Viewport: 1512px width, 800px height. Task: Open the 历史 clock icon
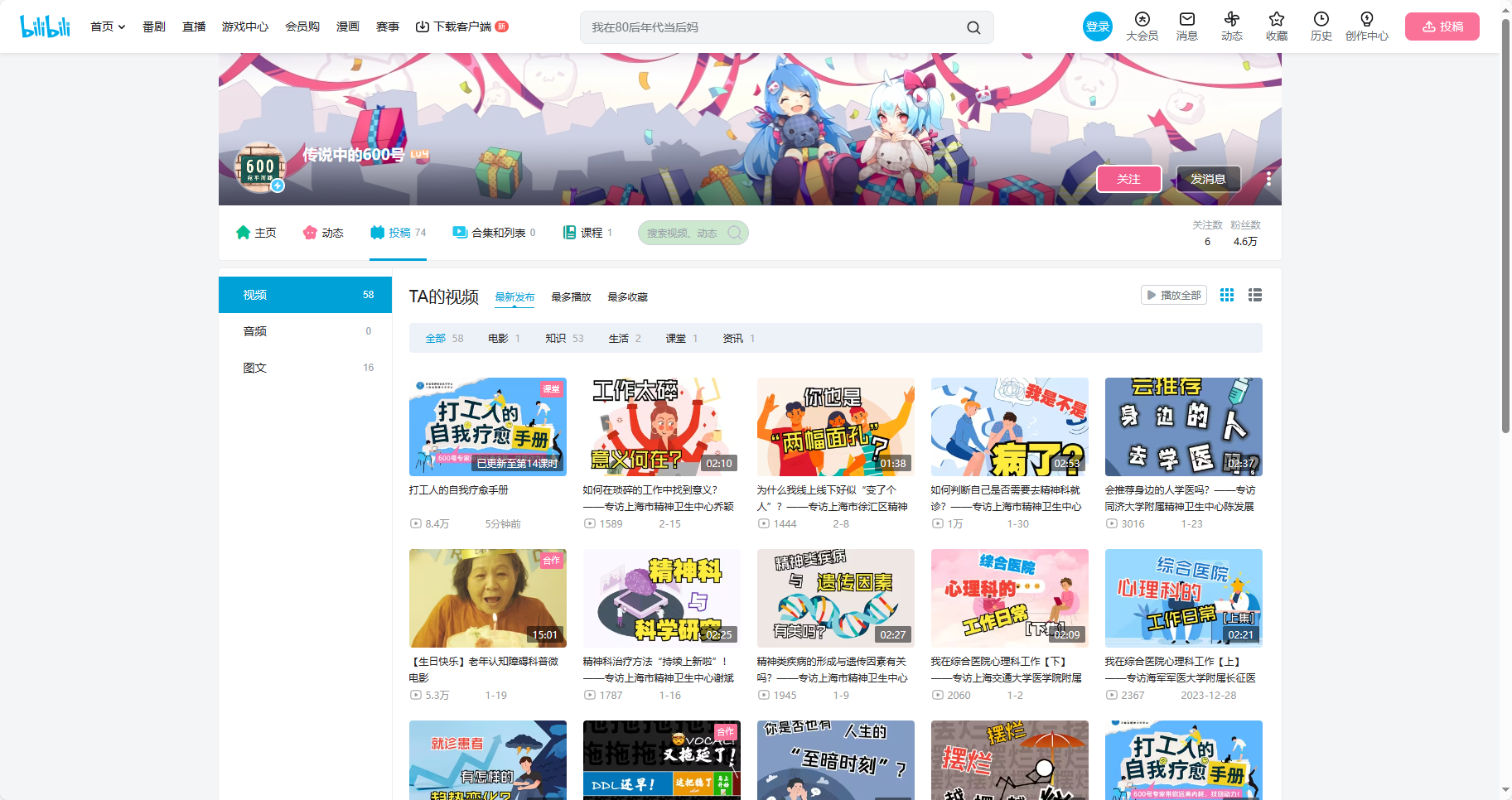pos(1321,27)
